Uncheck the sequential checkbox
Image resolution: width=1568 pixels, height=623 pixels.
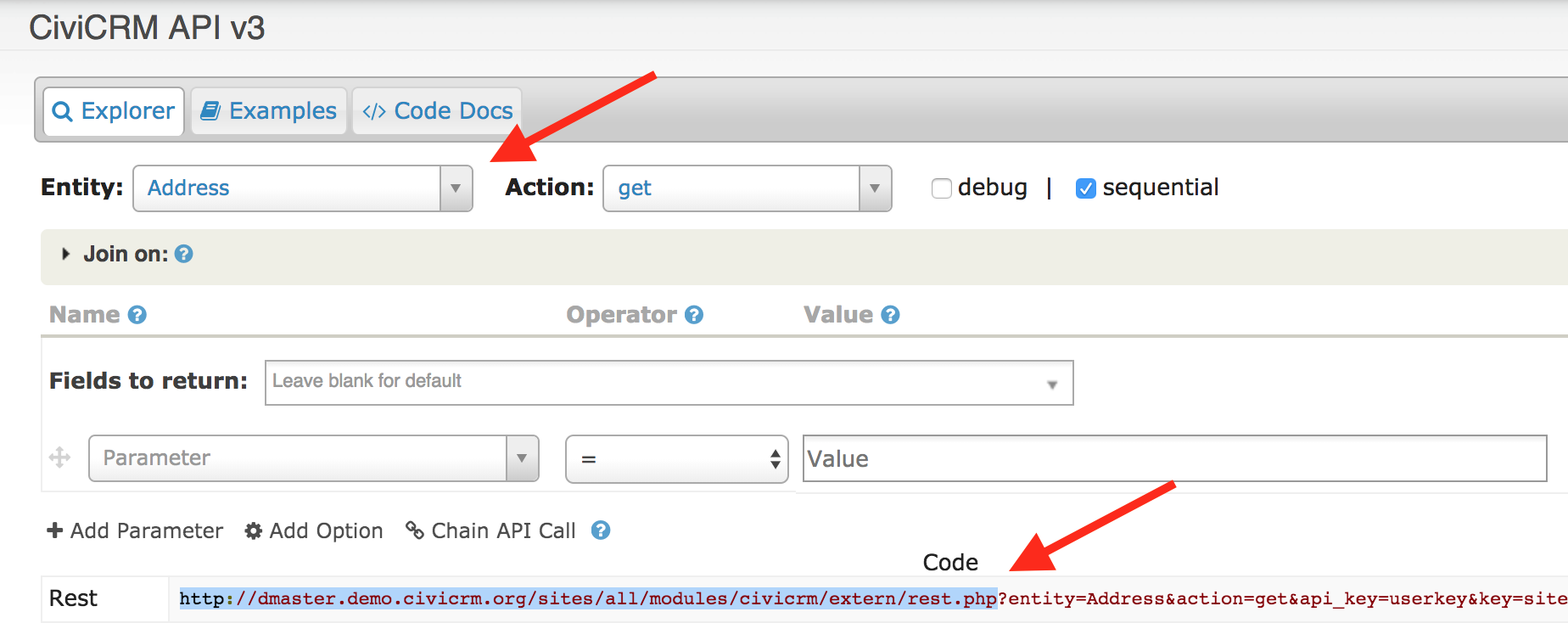click(1085, 188)
